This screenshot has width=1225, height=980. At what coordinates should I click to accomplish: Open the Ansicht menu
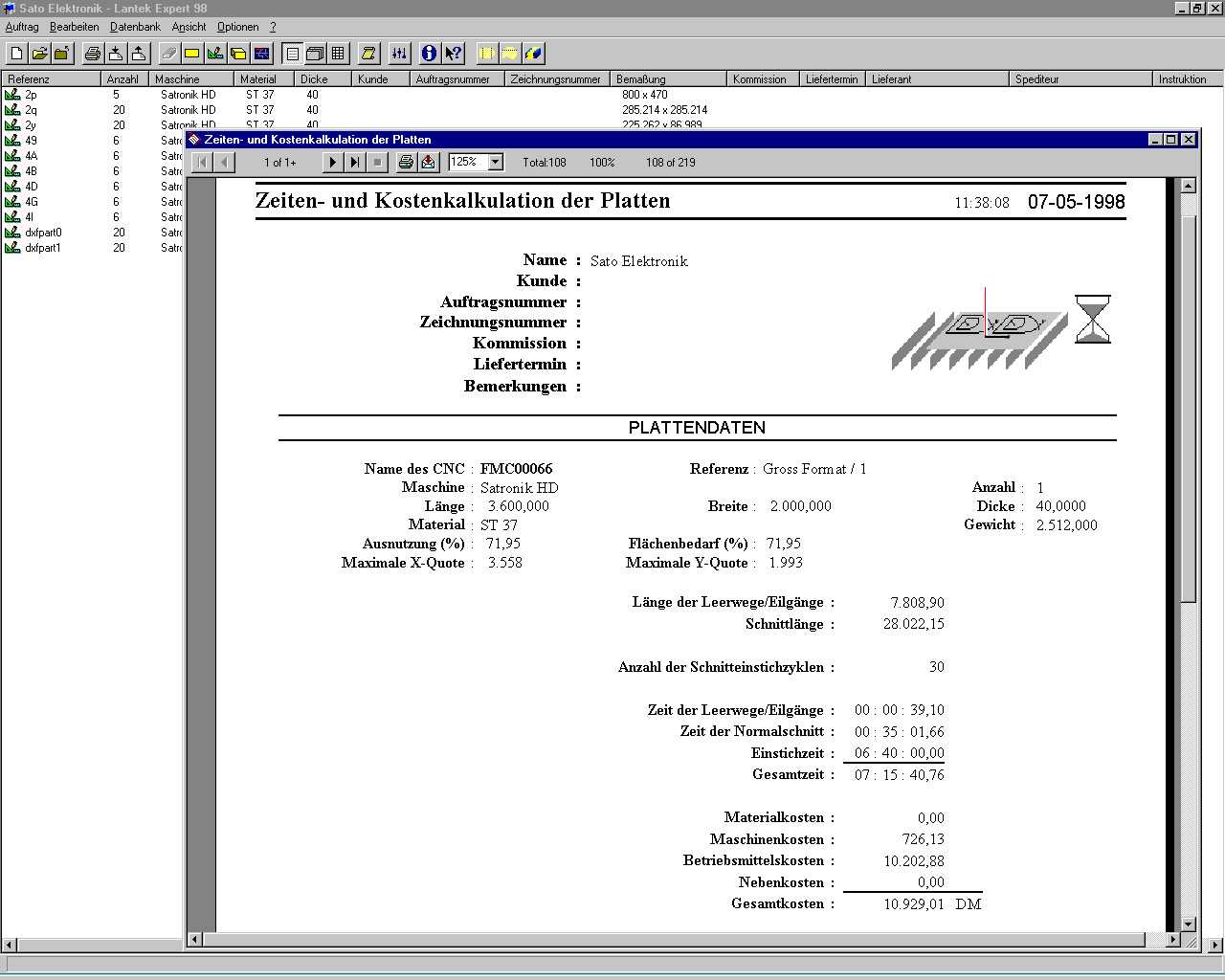(x=189, y=27)
